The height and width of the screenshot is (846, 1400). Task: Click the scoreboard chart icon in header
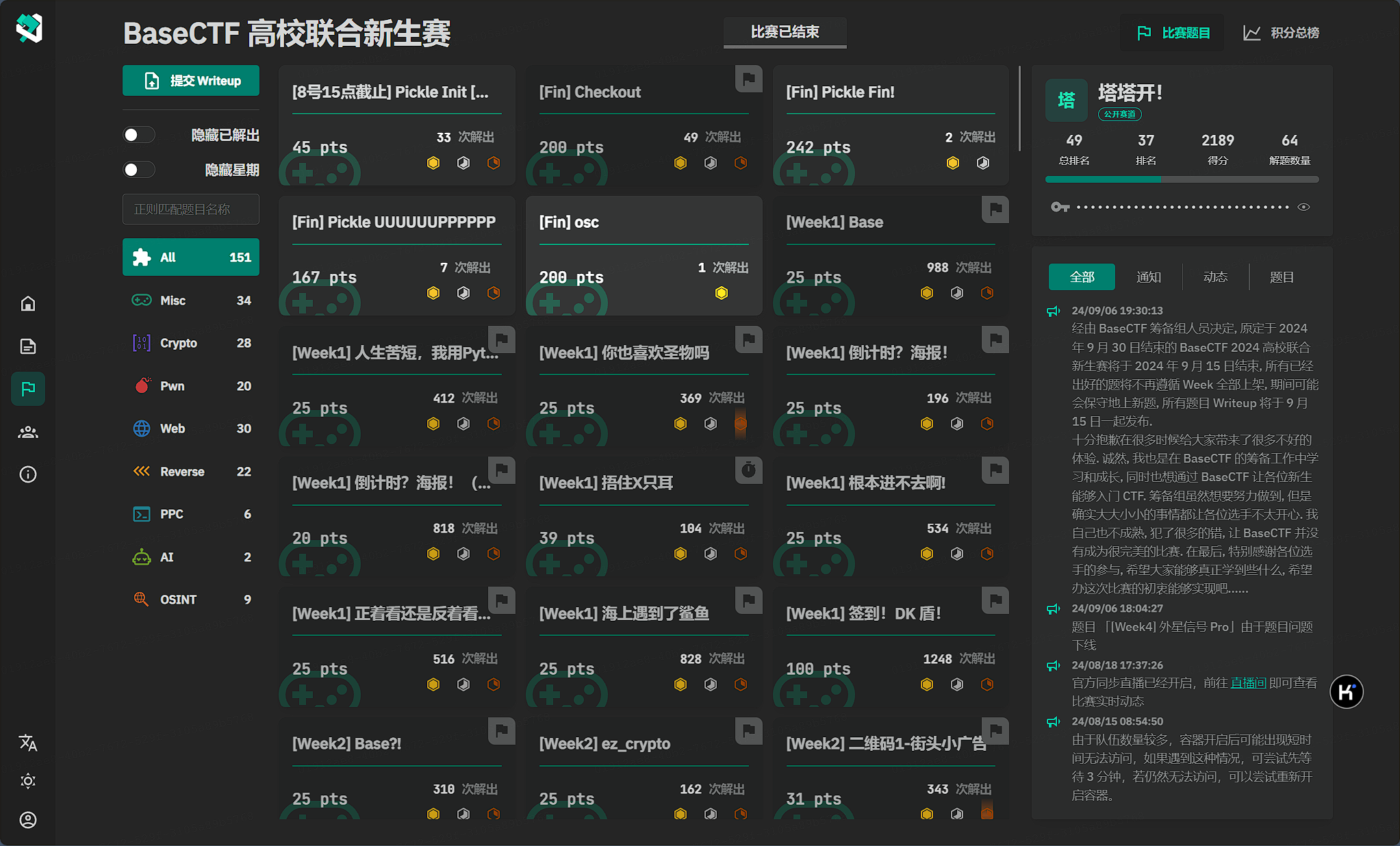coord(1252,33)
